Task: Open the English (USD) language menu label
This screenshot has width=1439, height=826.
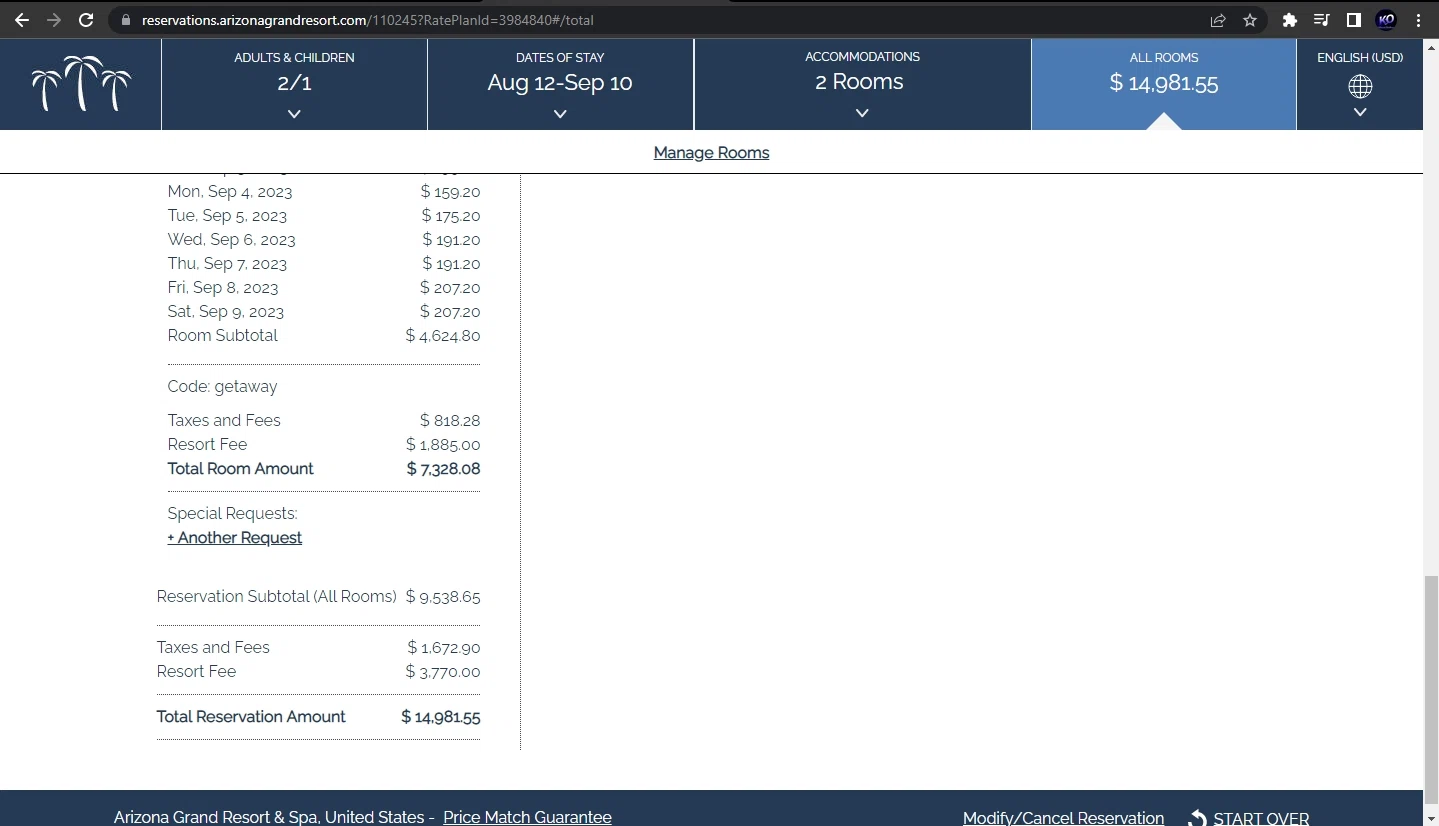Action: click(x=1360, y=58)
